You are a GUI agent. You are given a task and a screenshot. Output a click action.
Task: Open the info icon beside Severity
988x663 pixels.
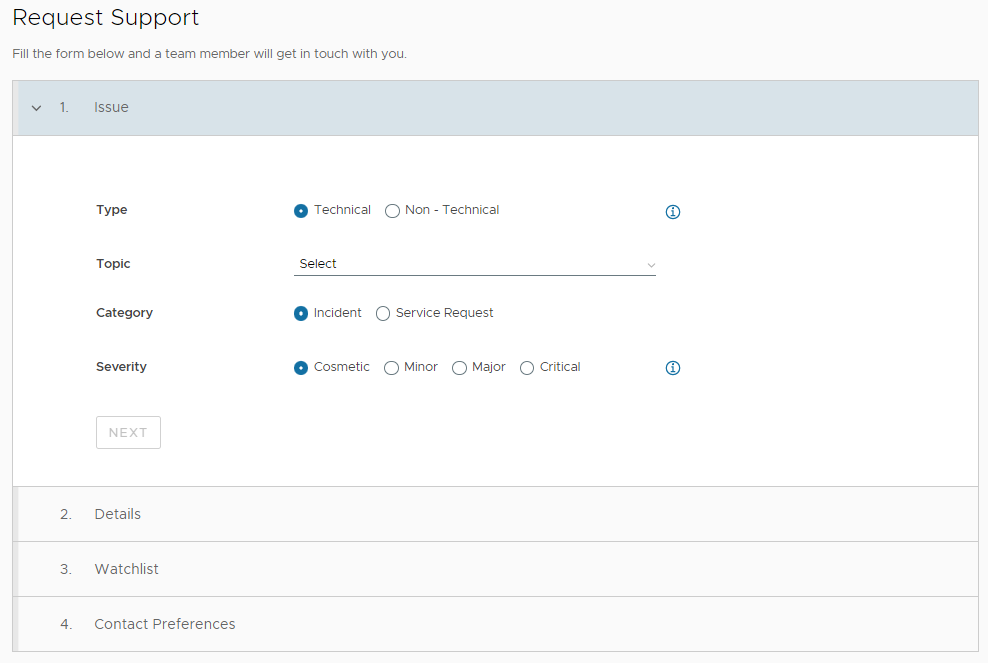pos(672,368)
